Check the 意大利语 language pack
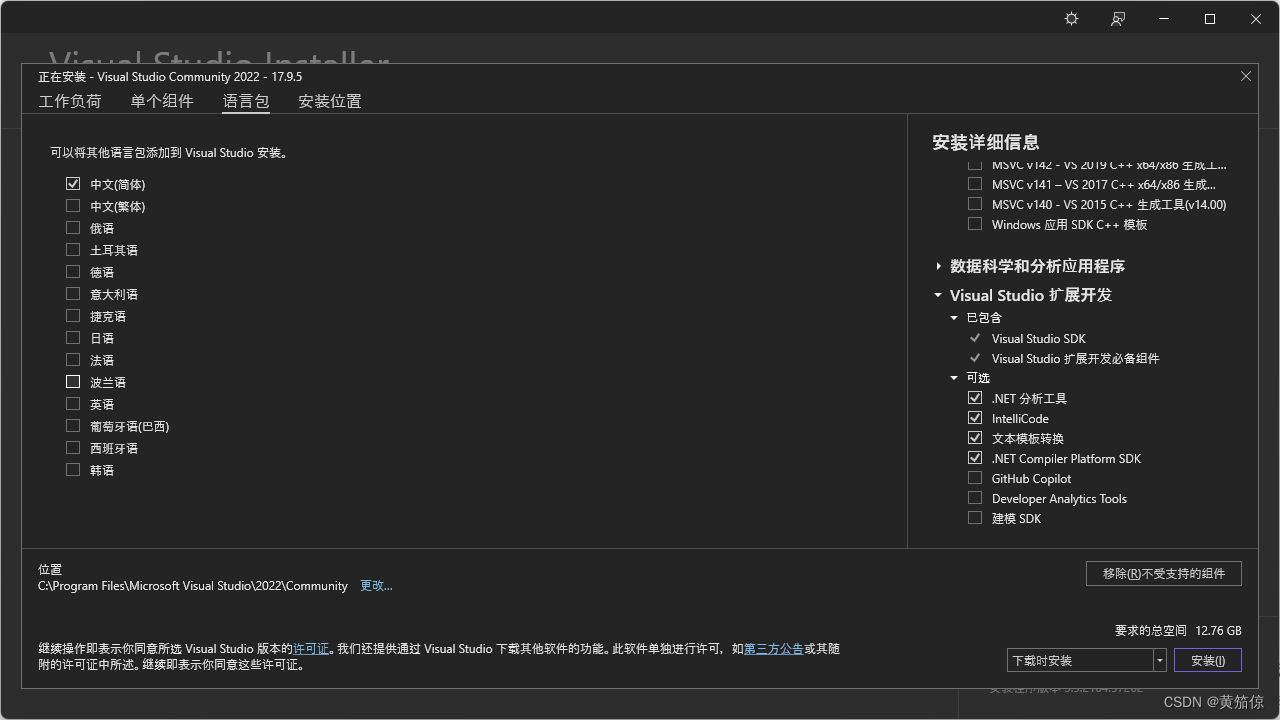The height and width of the screenshot is (720, 1280). pos(73,294)
